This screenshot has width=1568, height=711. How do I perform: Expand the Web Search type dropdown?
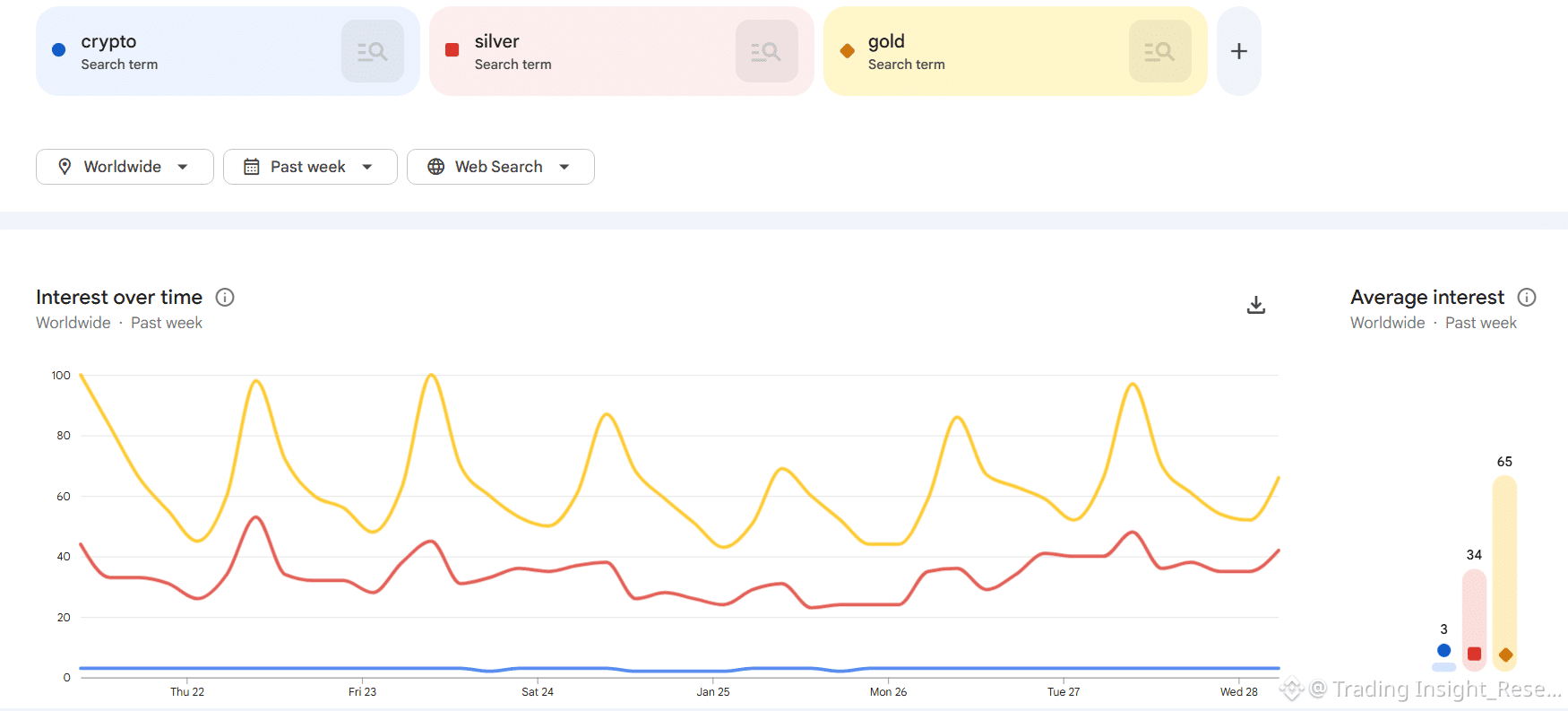point(564,167)
